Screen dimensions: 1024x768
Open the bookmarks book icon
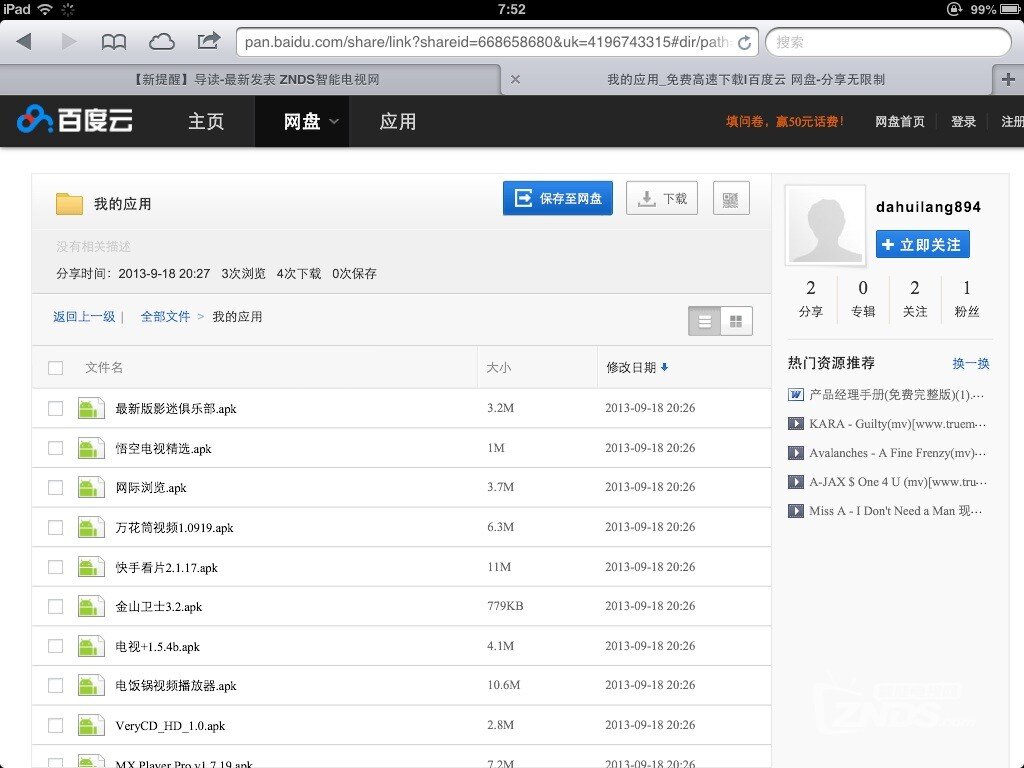tap(114, 42)
